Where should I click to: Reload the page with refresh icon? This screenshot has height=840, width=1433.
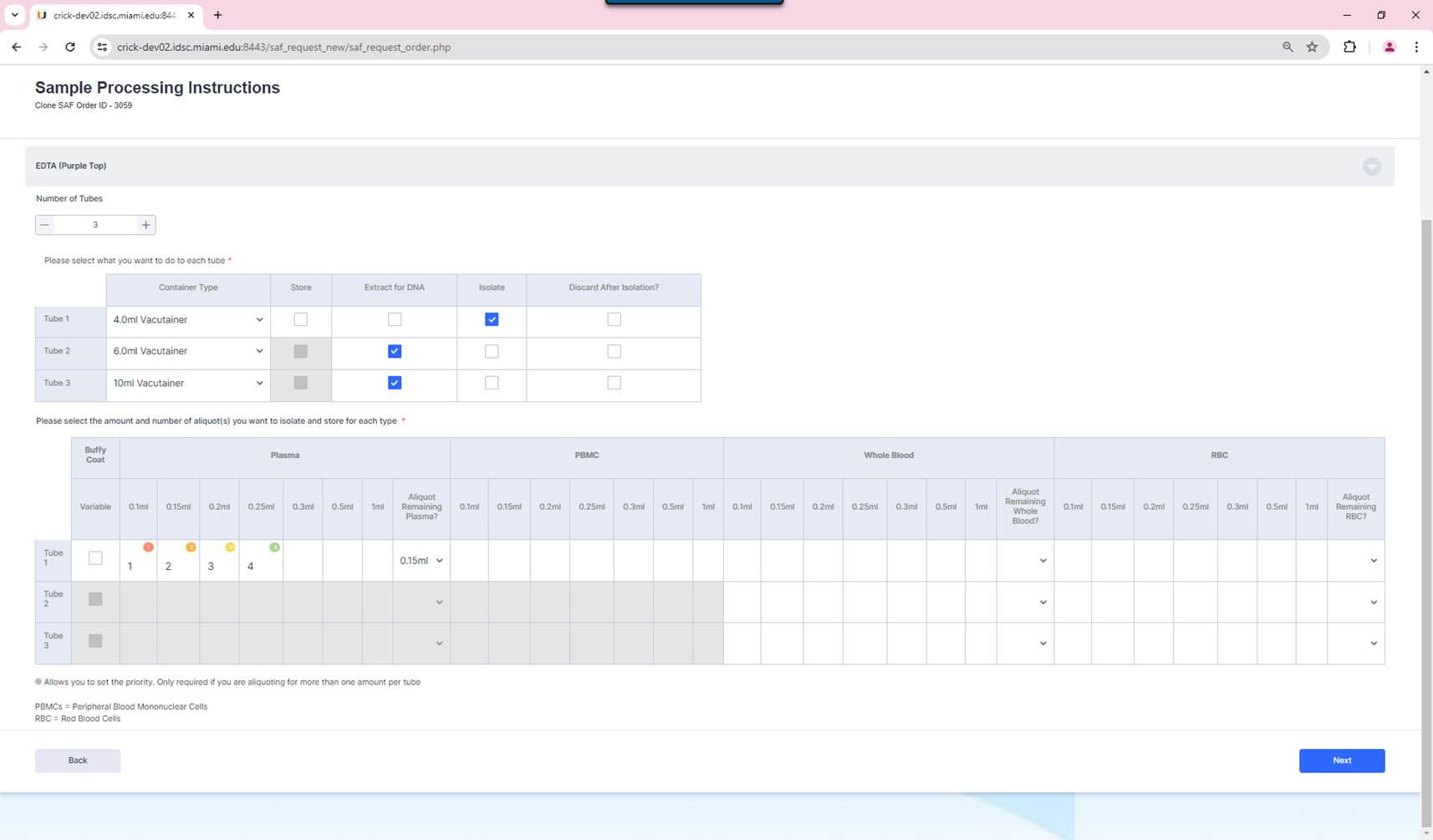pyautogui.click(x=70, y=48)
